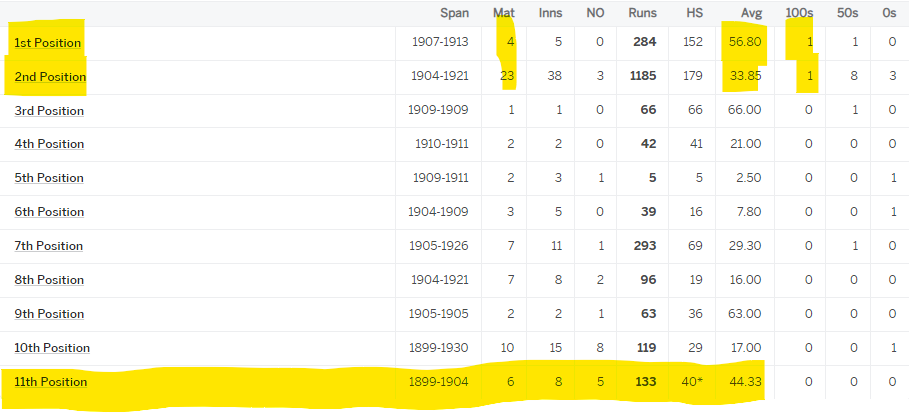Click the Inns column header
The width and height of the screenshot is (909, 413).
549,13
